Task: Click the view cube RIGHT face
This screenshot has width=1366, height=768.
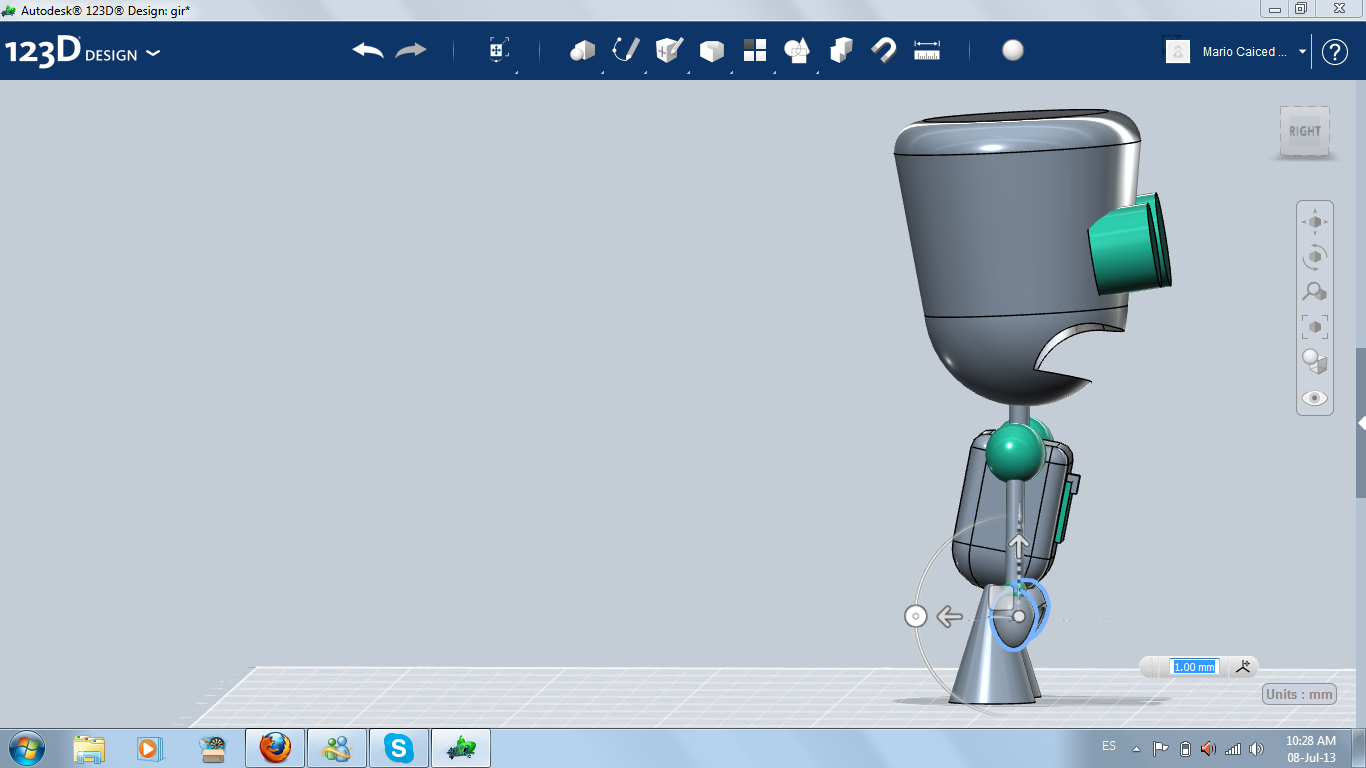Action: pos(1305,131)
